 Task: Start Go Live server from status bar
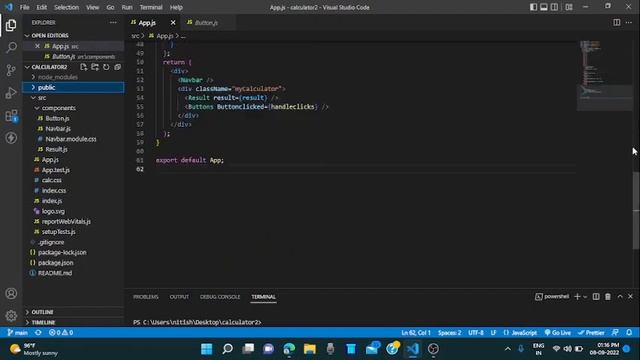(558, 333)
